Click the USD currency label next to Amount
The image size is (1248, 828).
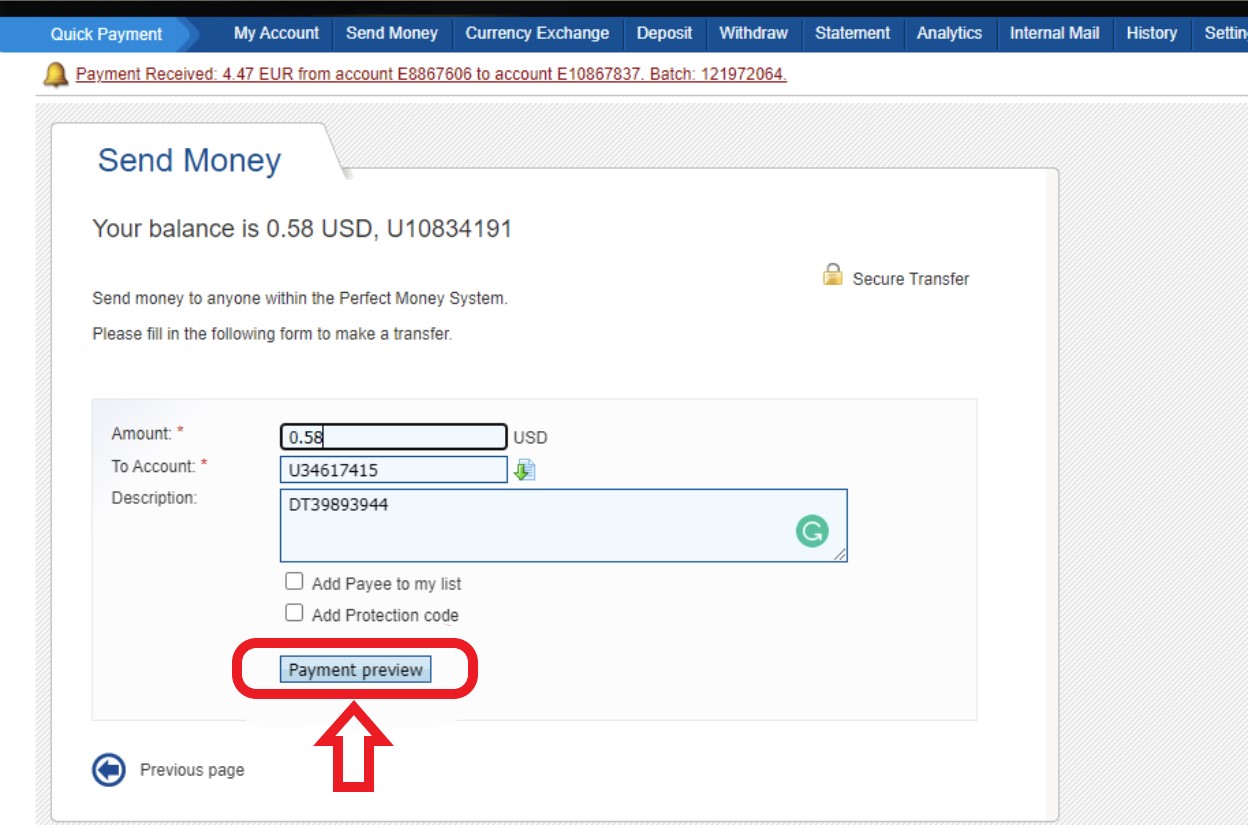[530, 438]
